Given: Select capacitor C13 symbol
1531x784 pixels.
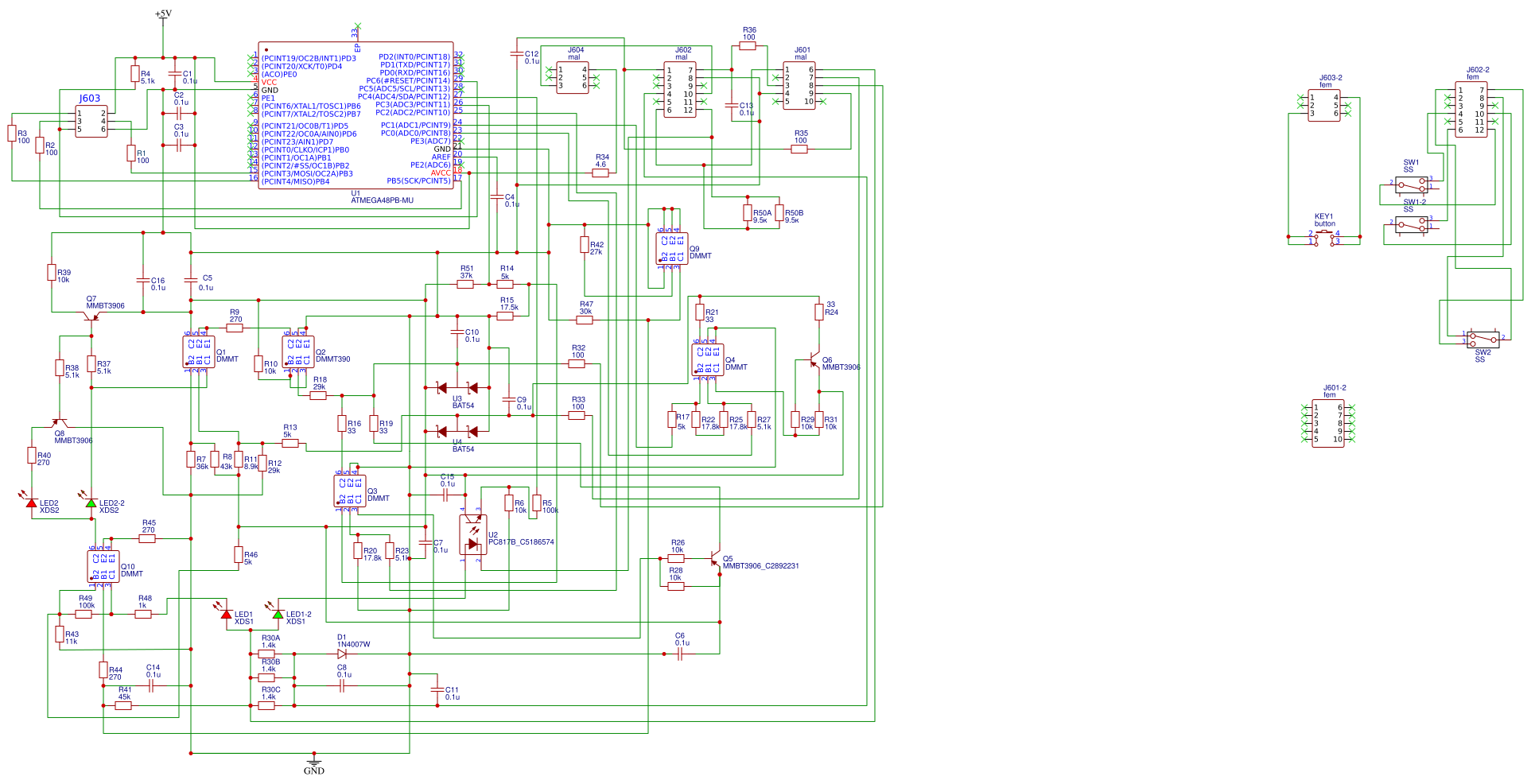Looking at the screenshot, I should coord(732,106).
